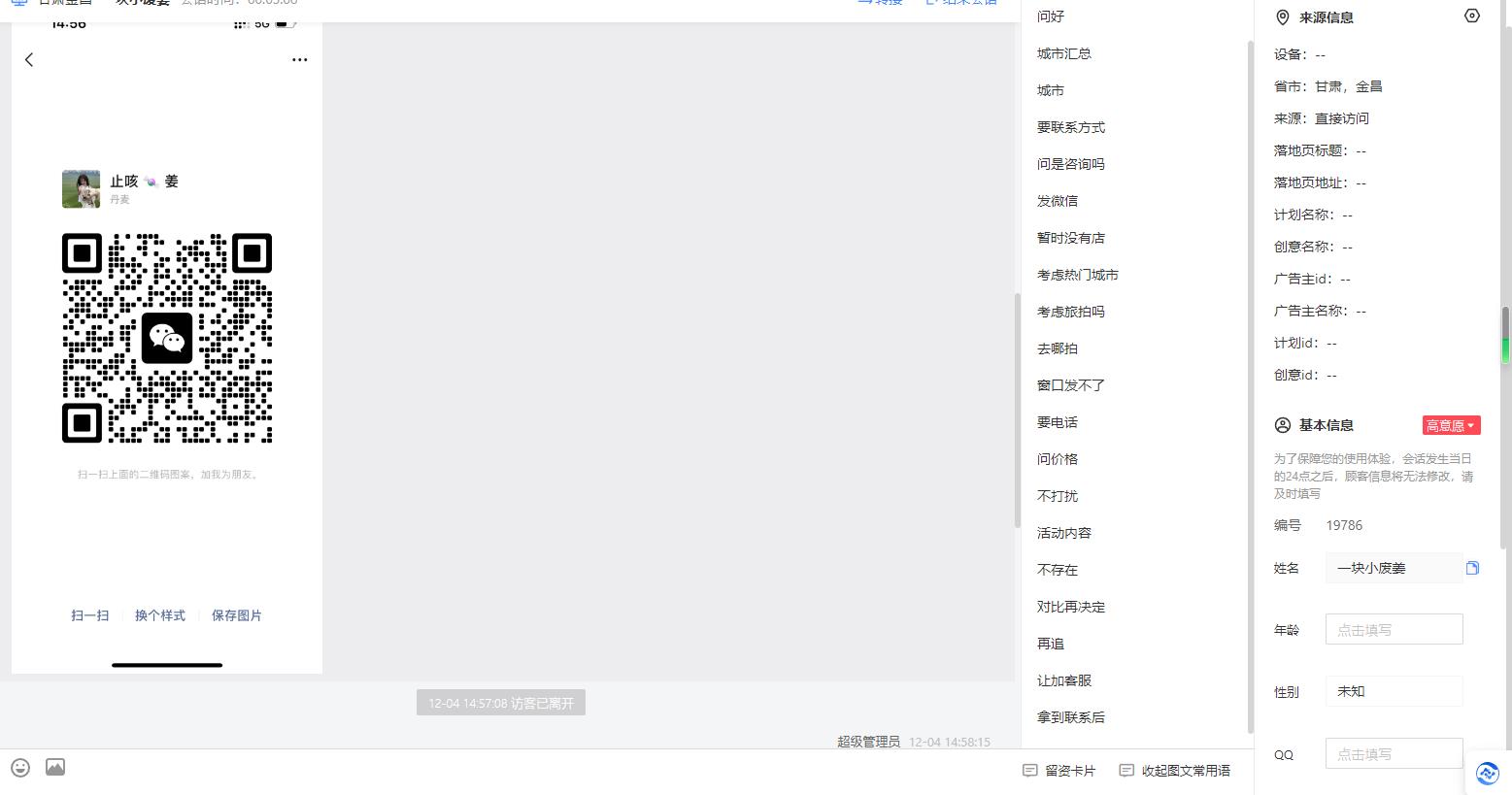Click the 创意id info line
The width and height of the screenshot is (1512, 795).
pos(1305,375)
